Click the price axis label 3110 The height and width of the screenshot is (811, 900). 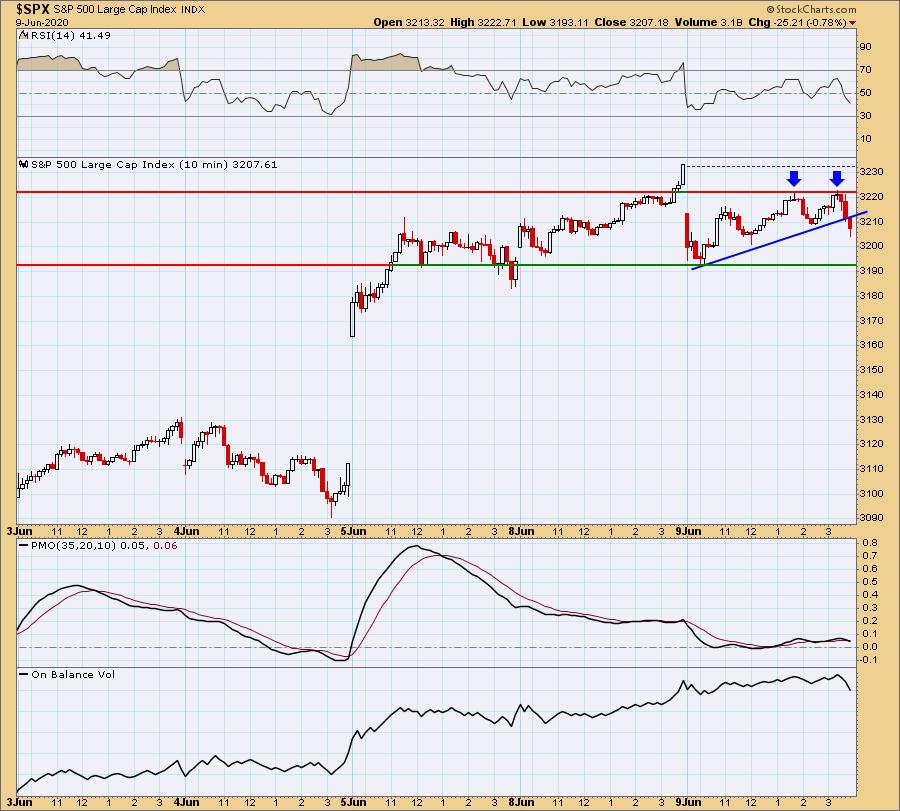(x=871, y=468)
